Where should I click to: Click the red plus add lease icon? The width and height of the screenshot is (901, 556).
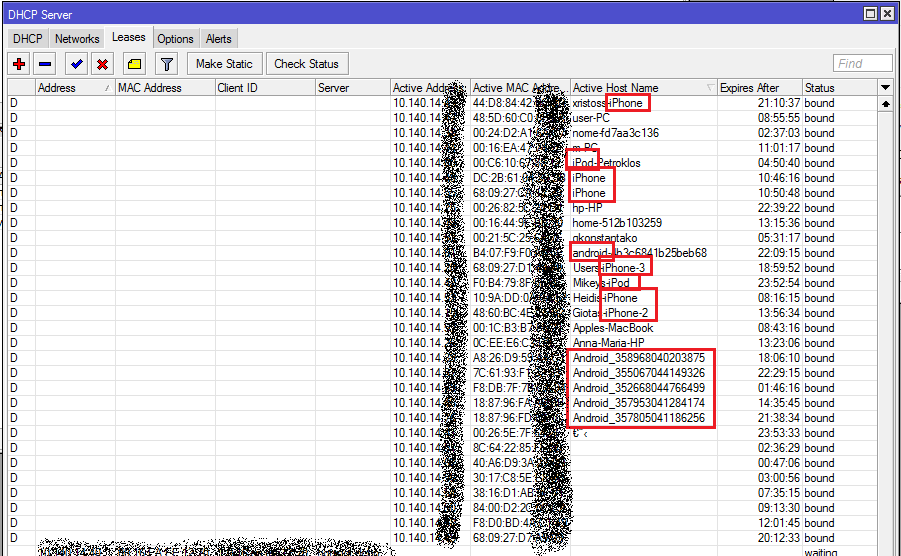click(19, 64)
